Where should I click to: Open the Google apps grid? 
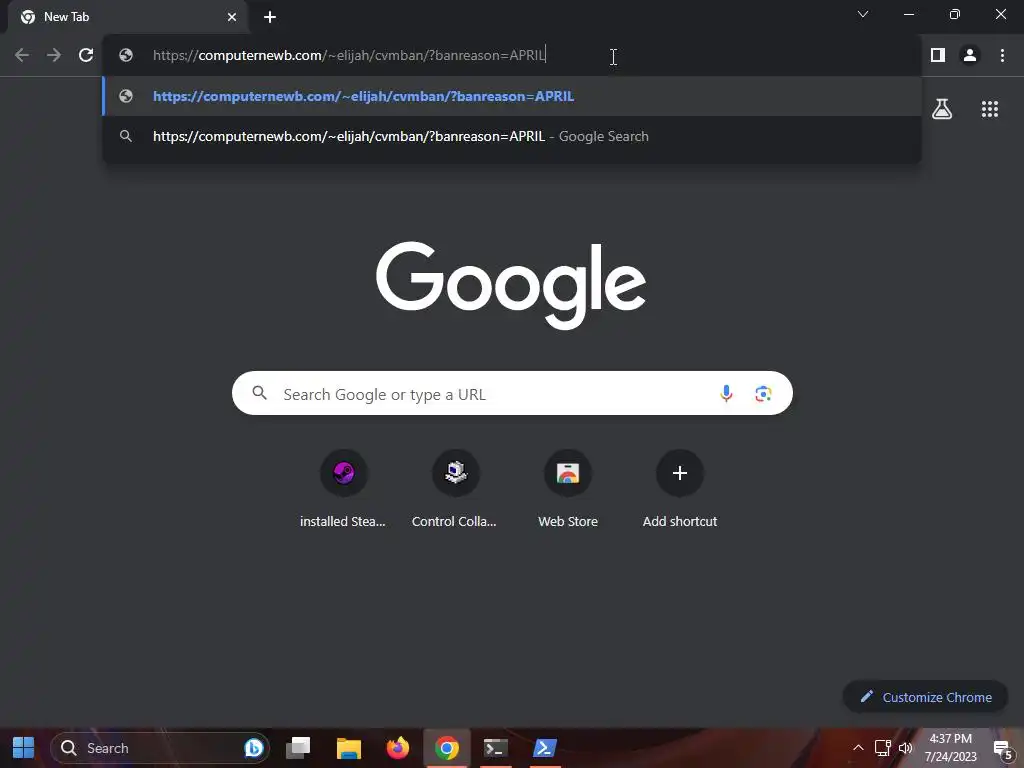point(989,109)
